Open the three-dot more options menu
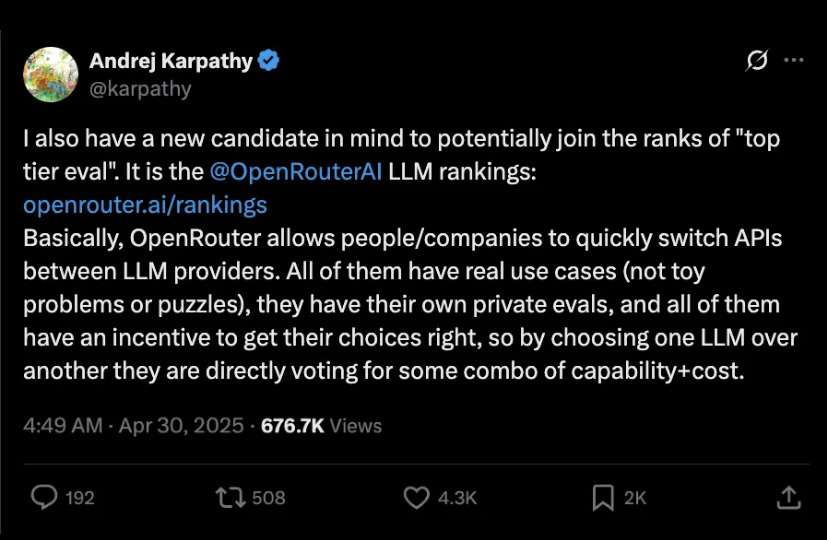This screenshot has width=827, height=540. tap(794, 61)
